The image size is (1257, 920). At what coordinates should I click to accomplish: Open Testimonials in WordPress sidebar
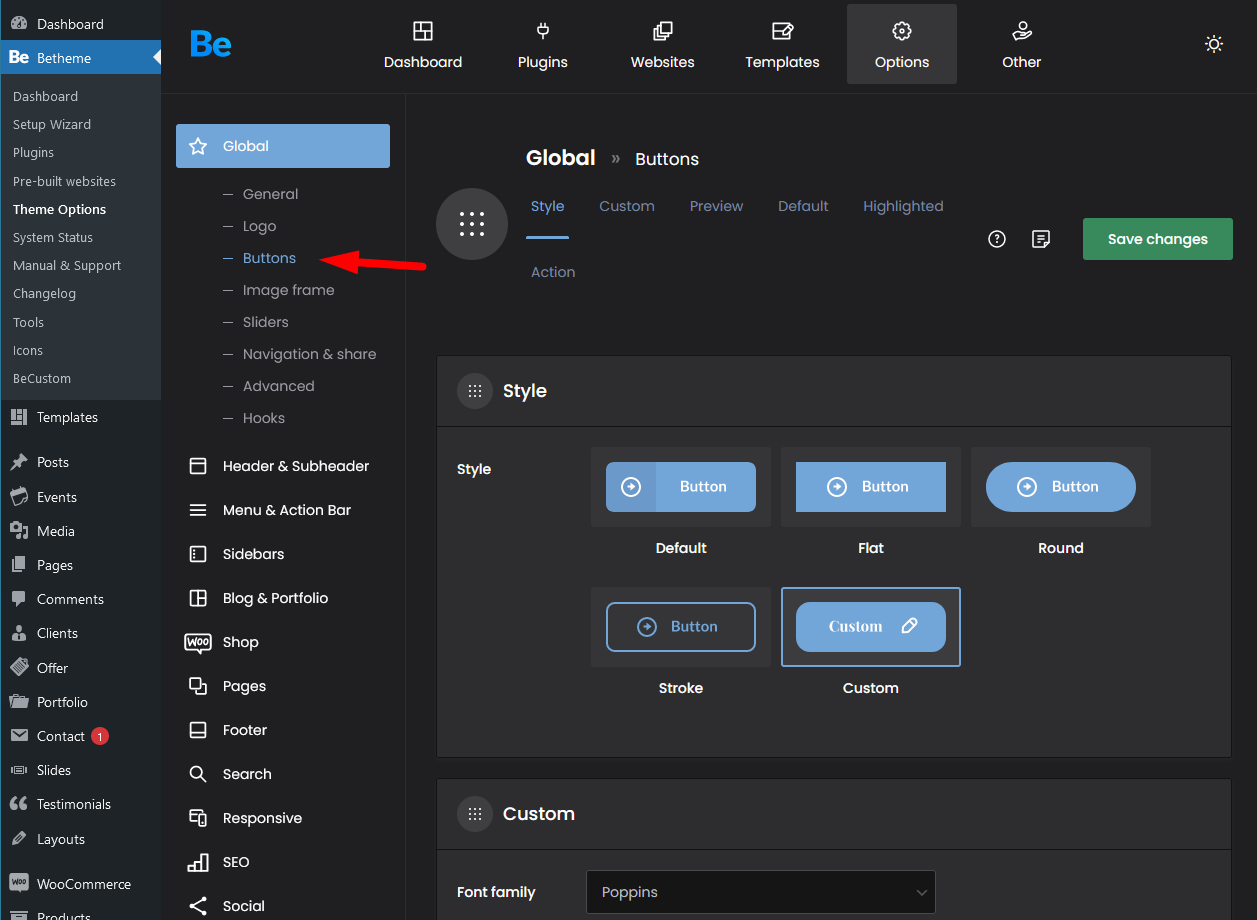80,804
